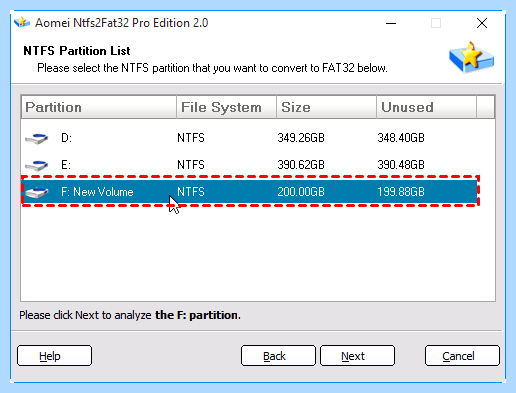516x393 pixels.
Task: Click NTFS in the D: row
Action: (x=191, y=138)
